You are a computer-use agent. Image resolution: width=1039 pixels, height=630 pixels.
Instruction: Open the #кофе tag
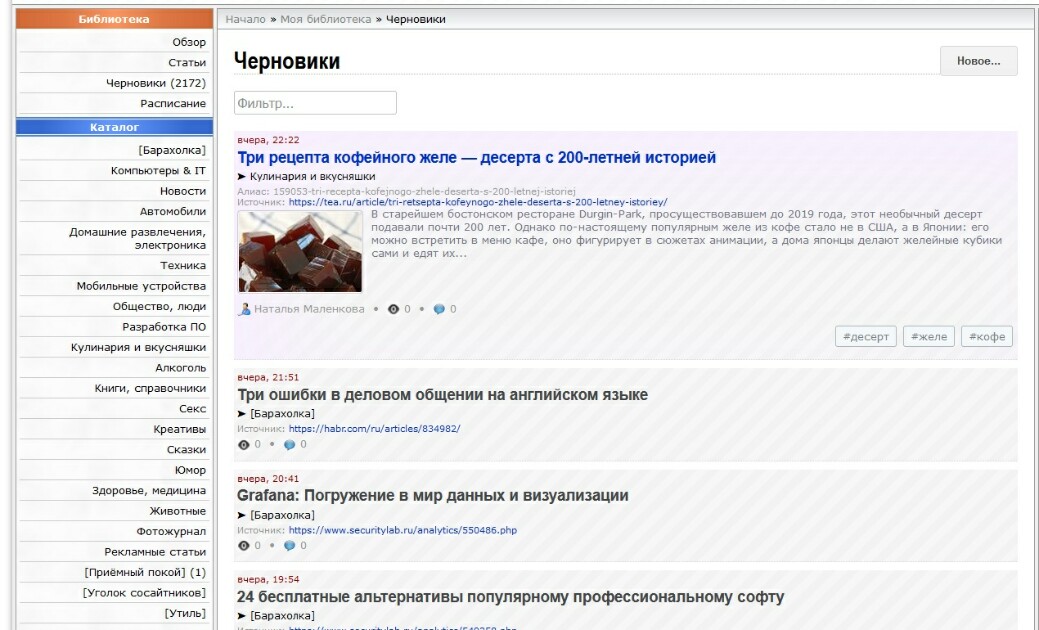coord(987,337)
